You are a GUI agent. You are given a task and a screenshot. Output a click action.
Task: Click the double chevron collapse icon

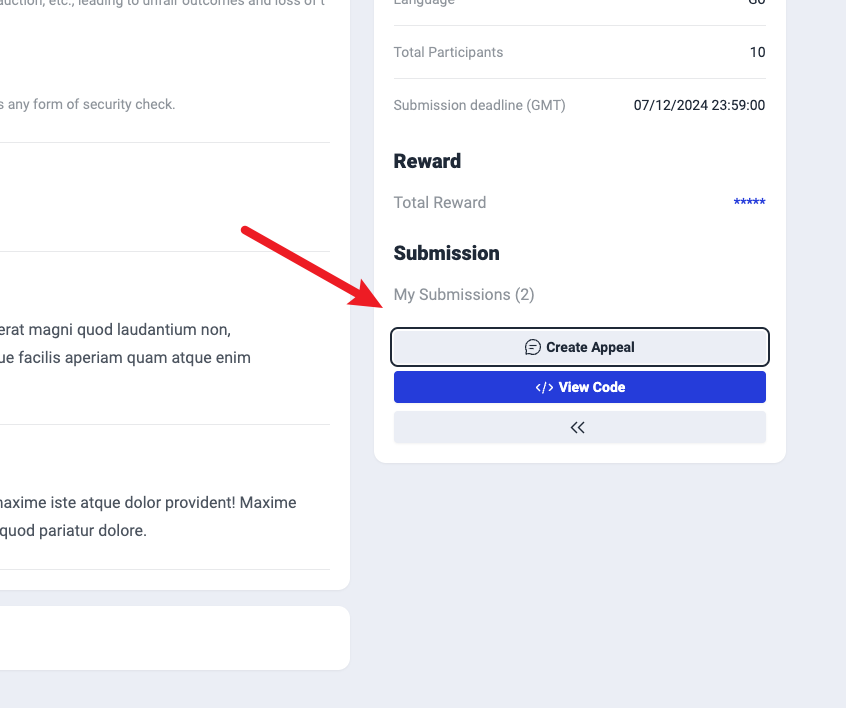[x=578, y=427]
